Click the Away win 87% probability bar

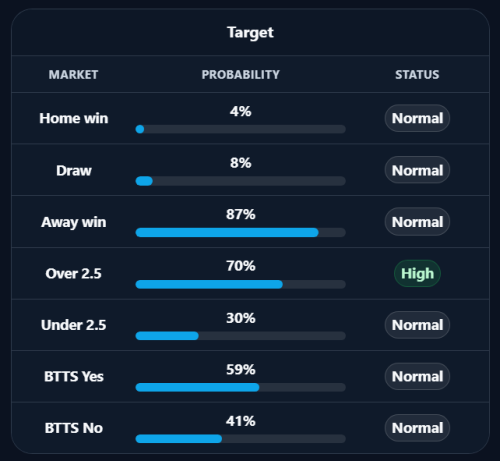241,232
